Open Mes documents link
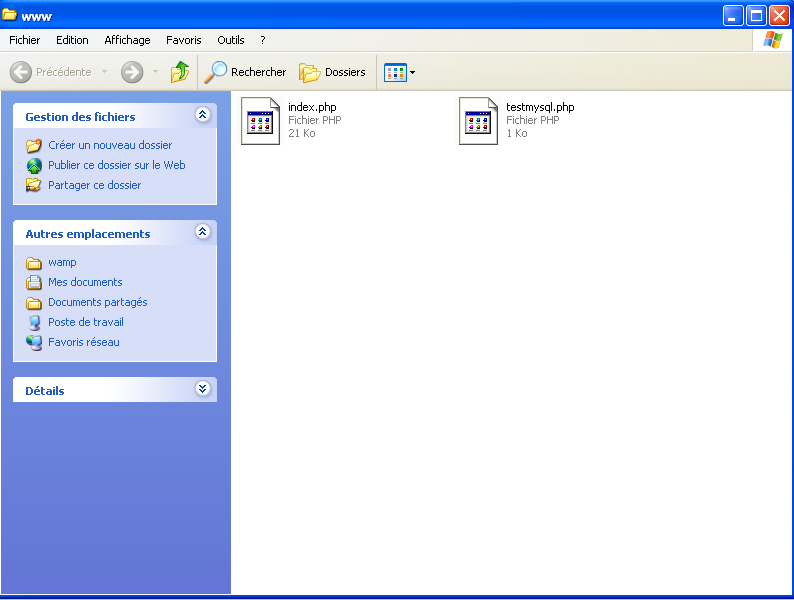This screenshot has height=600, width=794. 85,282
